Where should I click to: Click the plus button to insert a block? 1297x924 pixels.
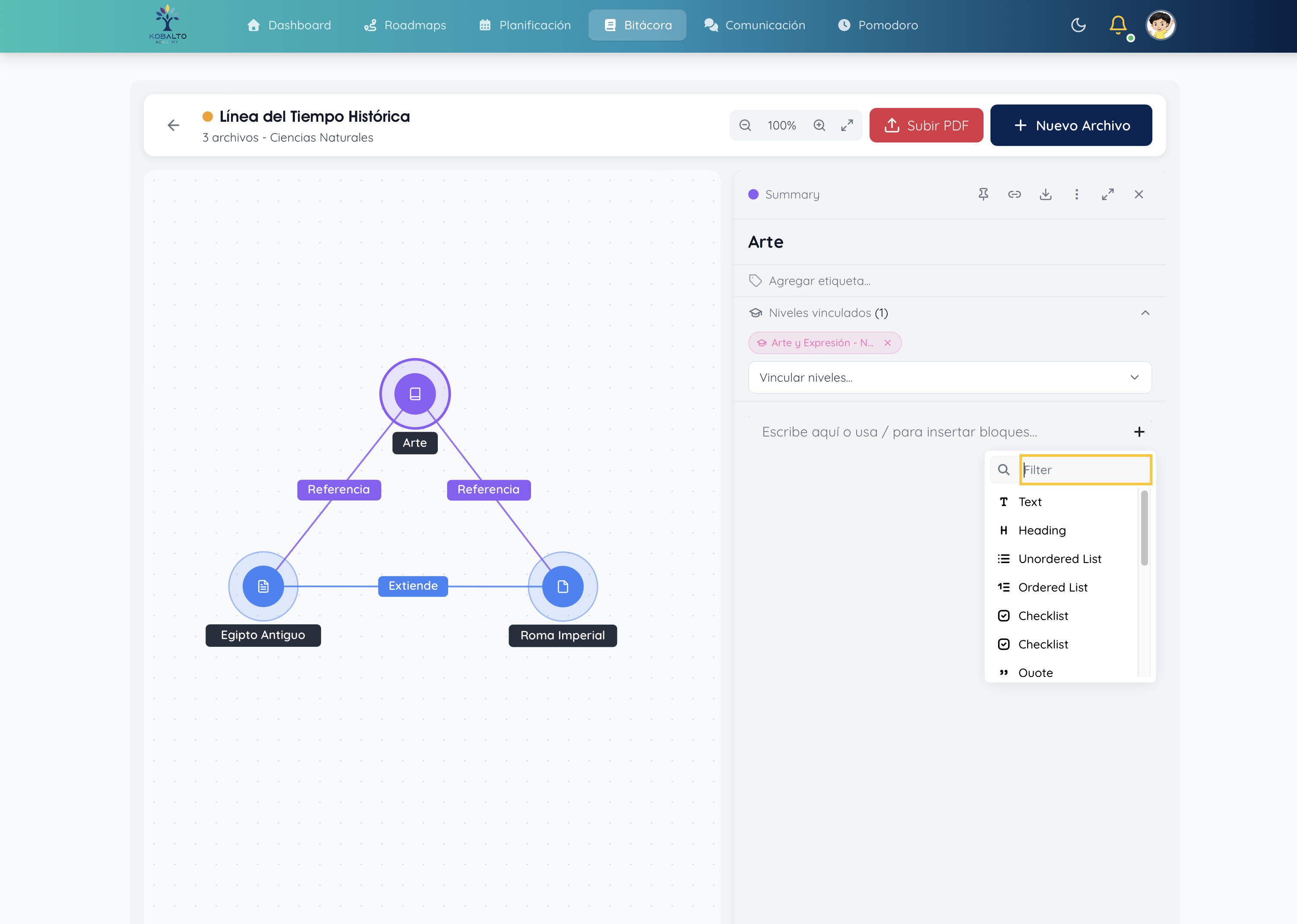(1139, 432)
